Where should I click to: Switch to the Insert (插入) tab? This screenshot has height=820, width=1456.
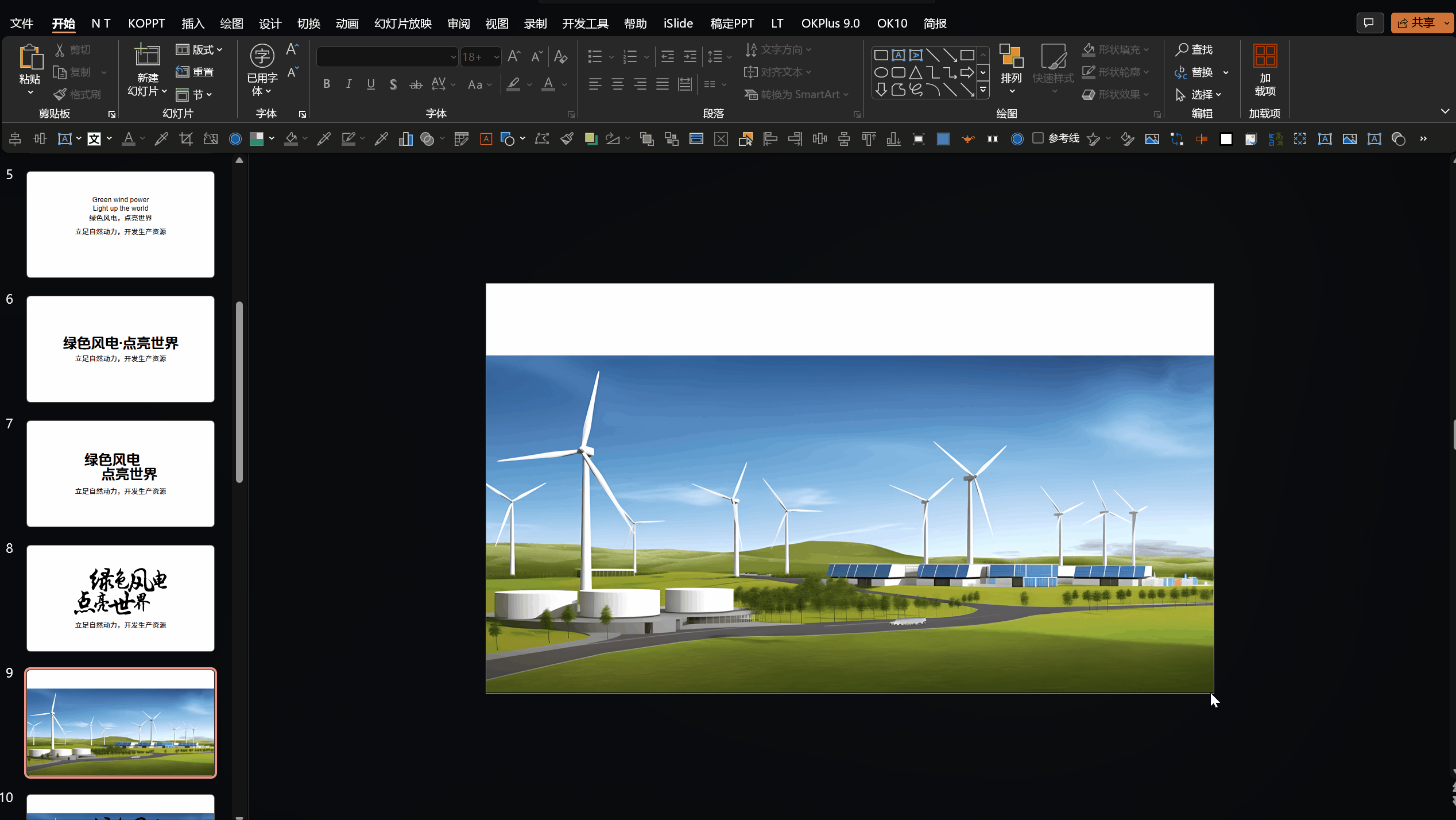click(x=193, y=24)
